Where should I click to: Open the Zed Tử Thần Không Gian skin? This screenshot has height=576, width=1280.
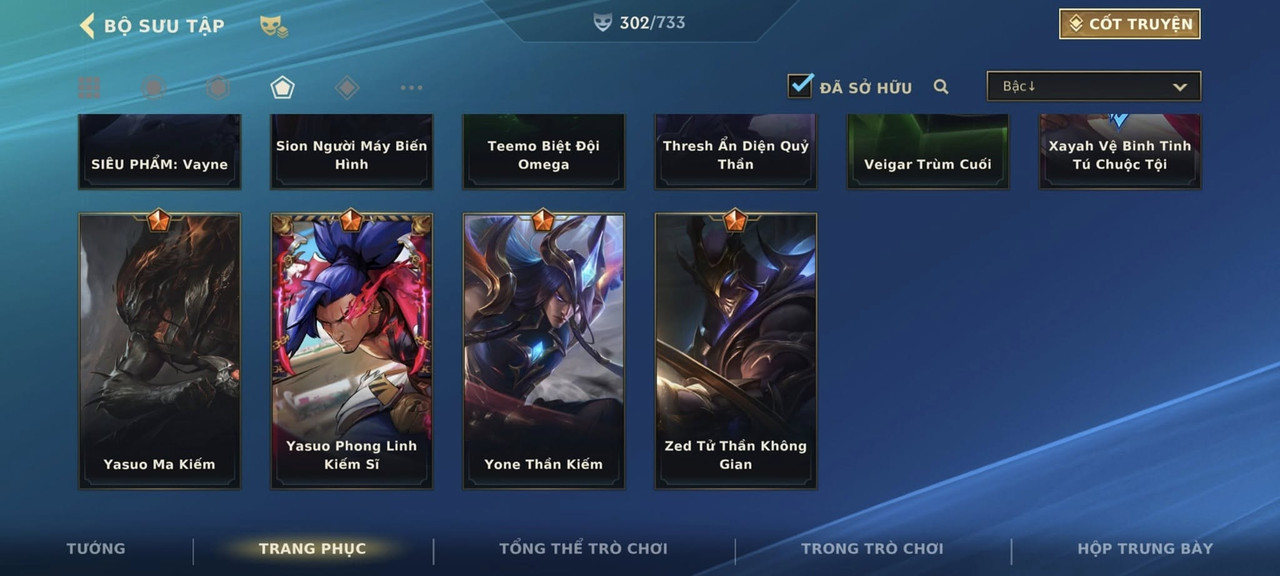tap(736, 350)
